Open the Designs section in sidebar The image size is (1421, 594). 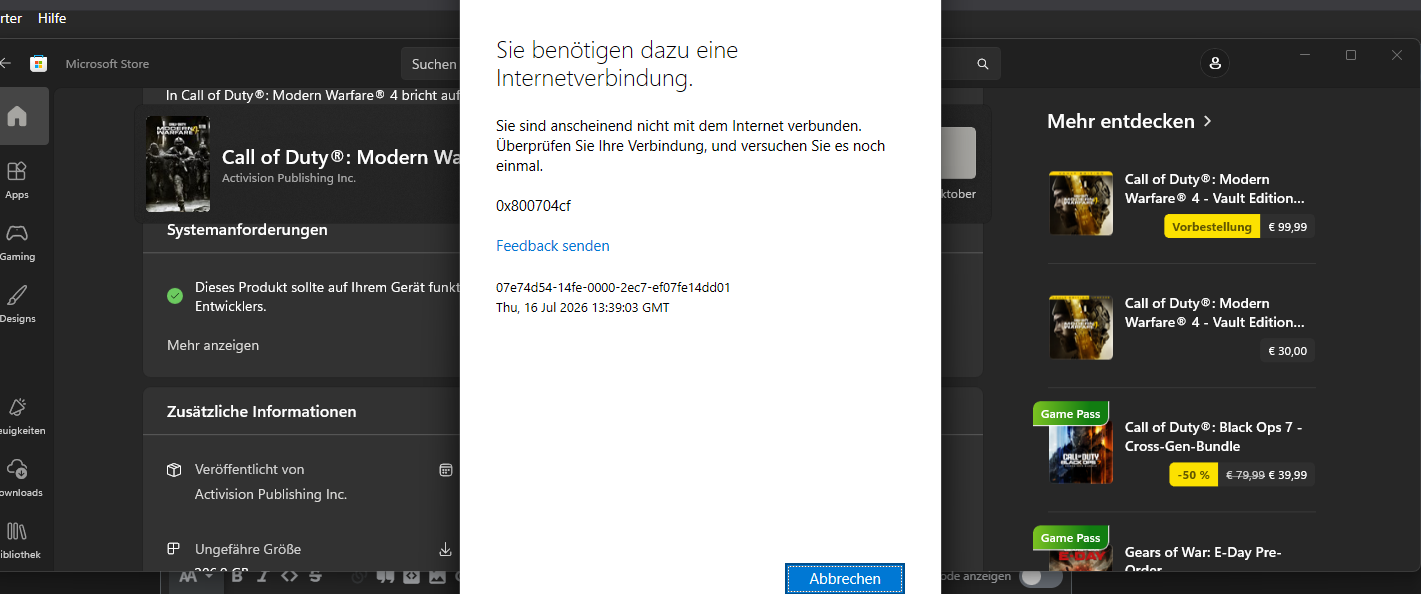tap(17, 304)
